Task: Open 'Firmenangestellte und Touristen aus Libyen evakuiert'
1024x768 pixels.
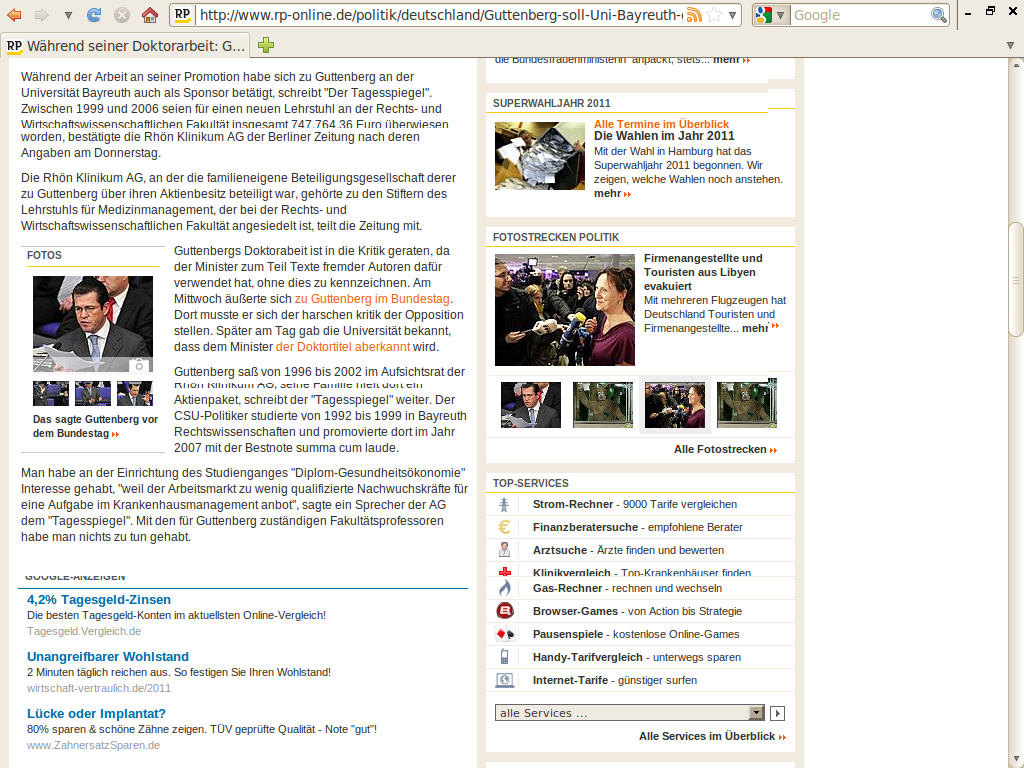Action: coord(703,272)
